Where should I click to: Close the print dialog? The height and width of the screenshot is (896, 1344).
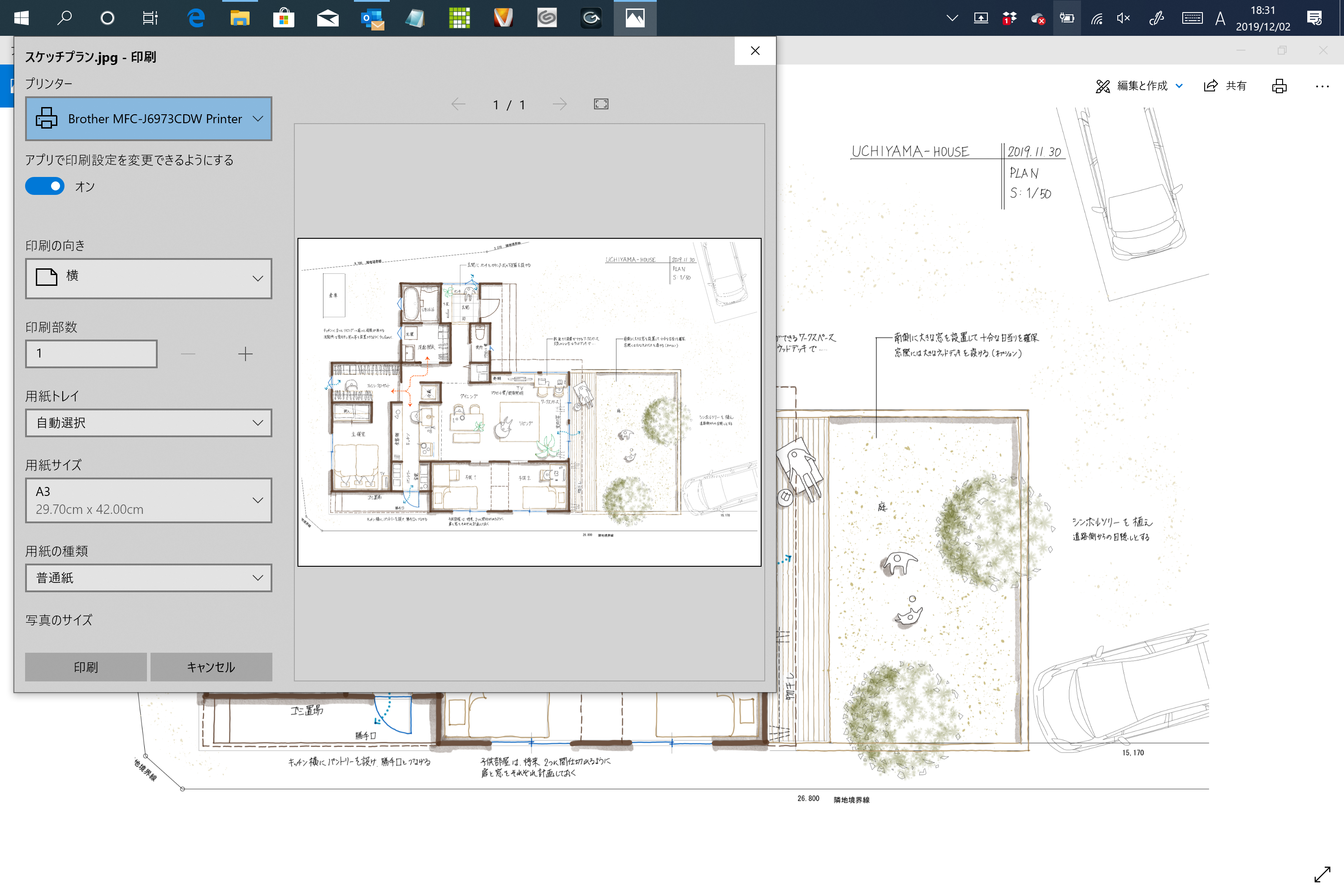[x=755, y=50]
